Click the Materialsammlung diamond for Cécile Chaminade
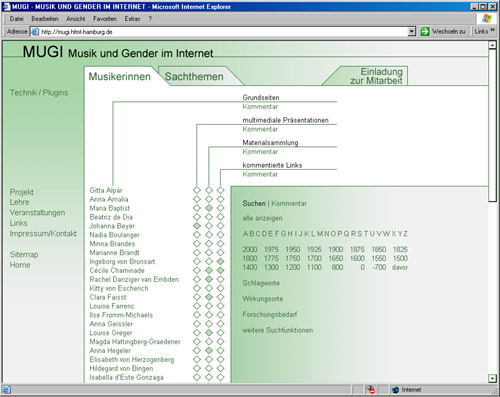This screenshot has width=500, height=397. [209, 270]
